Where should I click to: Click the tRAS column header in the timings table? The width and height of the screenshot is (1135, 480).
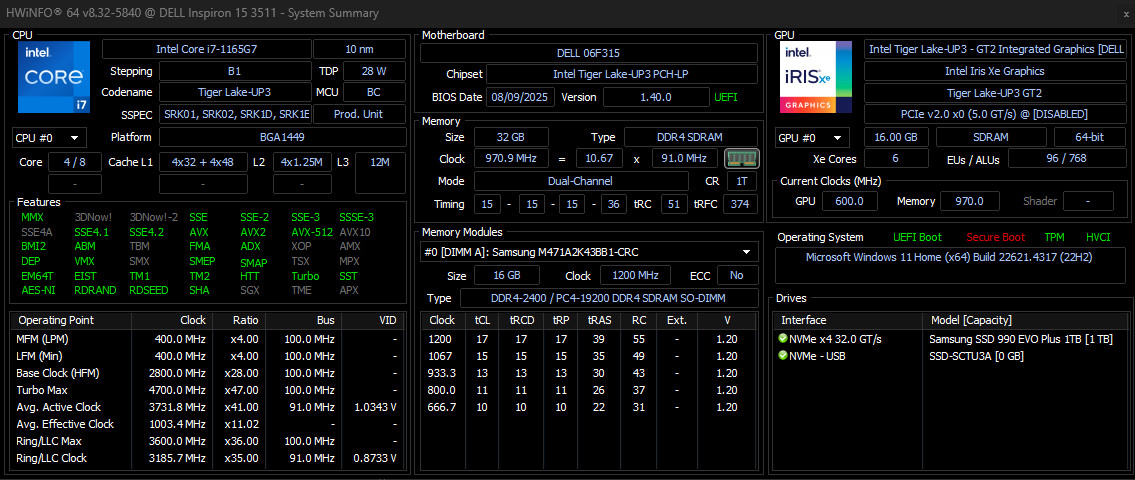click(x=599, y=320)
